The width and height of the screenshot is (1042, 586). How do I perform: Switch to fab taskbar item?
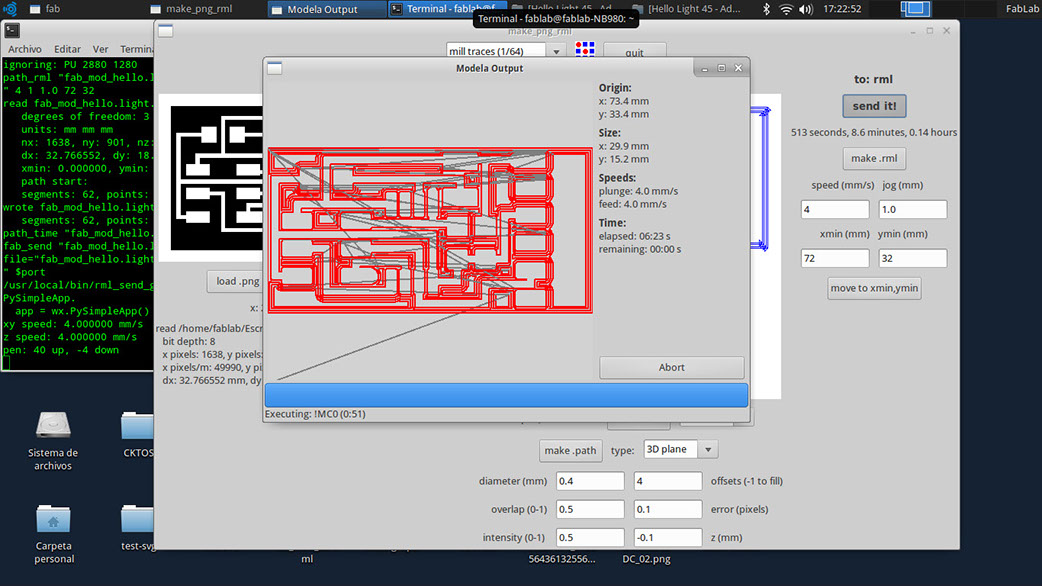coord(45,9)
